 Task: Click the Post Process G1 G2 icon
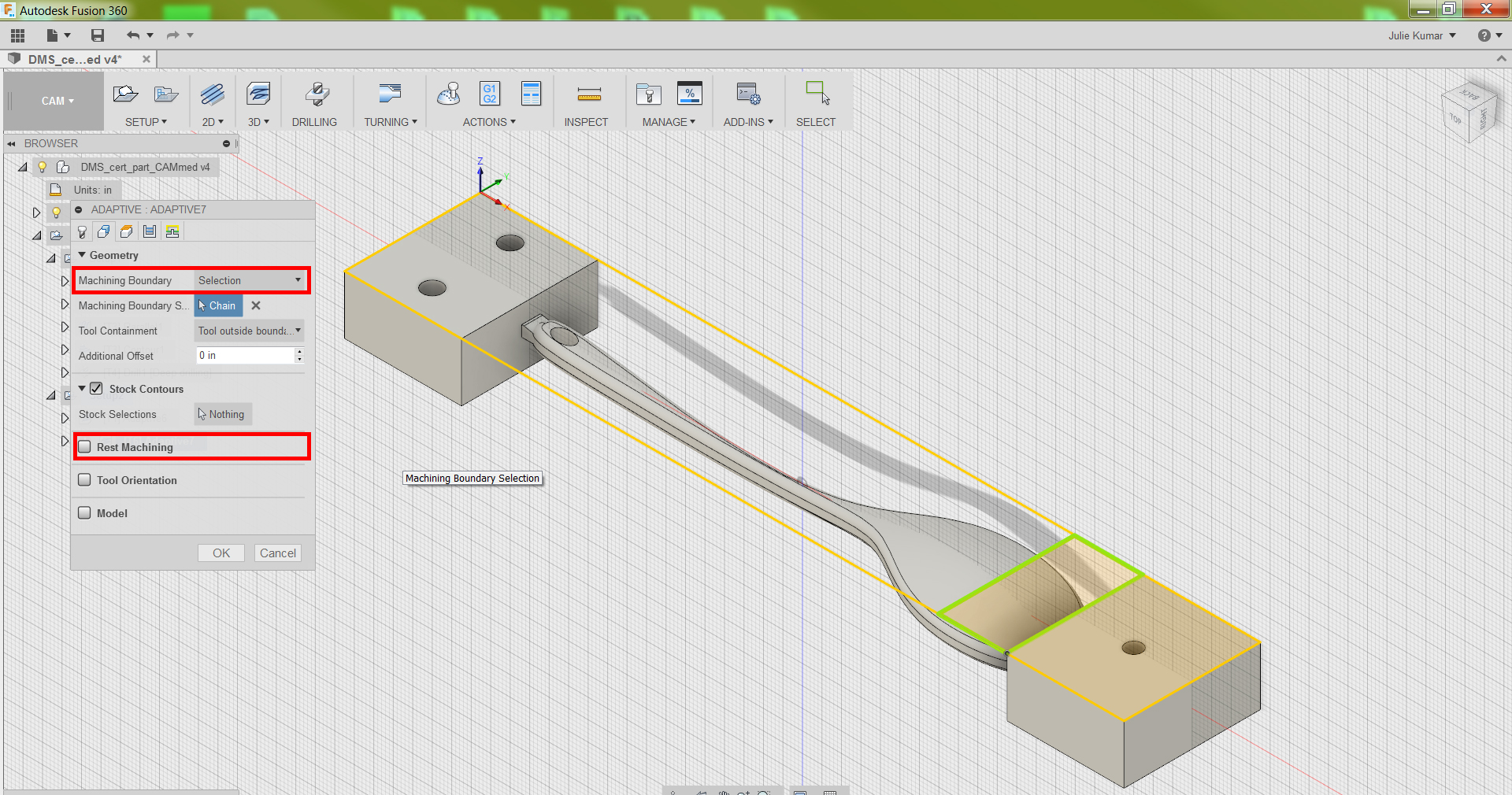point(490,94)
